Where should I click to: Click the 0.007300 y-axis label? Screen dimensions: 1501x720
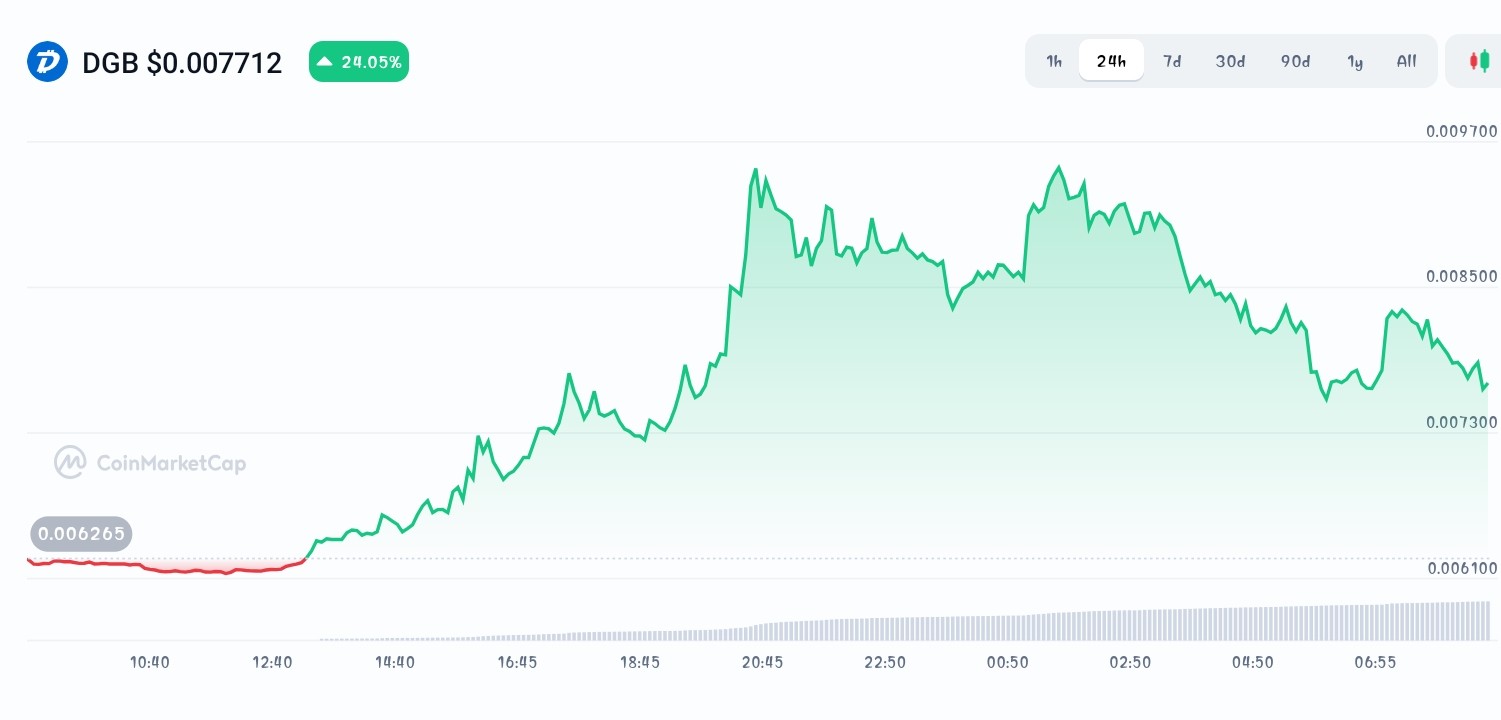[x=1462, y=422]
